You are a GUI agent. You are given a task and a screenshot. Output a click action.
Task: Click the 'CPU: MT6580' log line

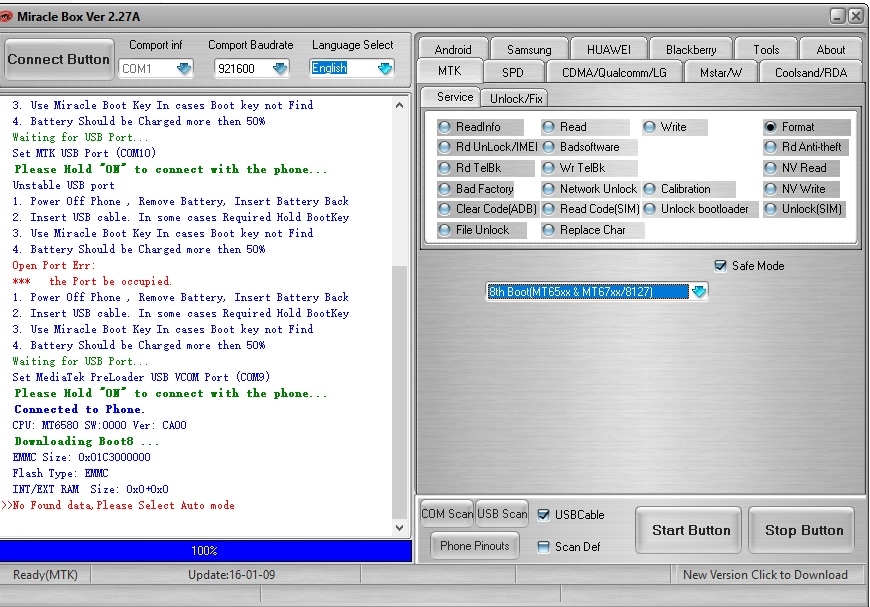[x=99, y=426]
